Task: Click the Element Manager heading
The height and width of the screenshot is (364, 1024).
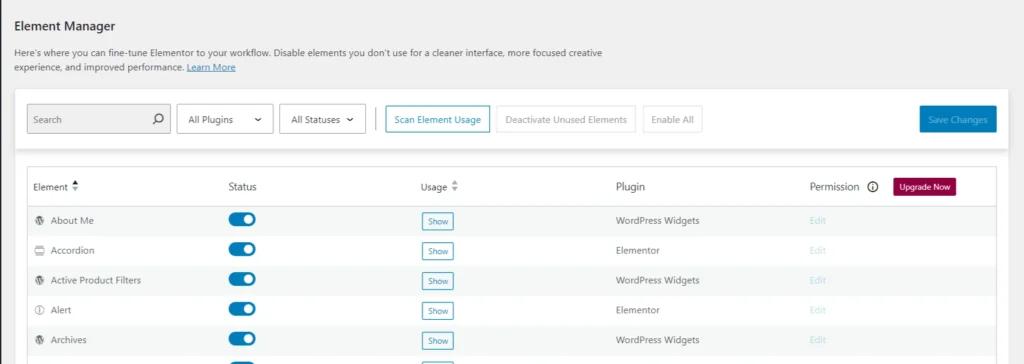Action: pyautogui.click(x=65, y=26)
